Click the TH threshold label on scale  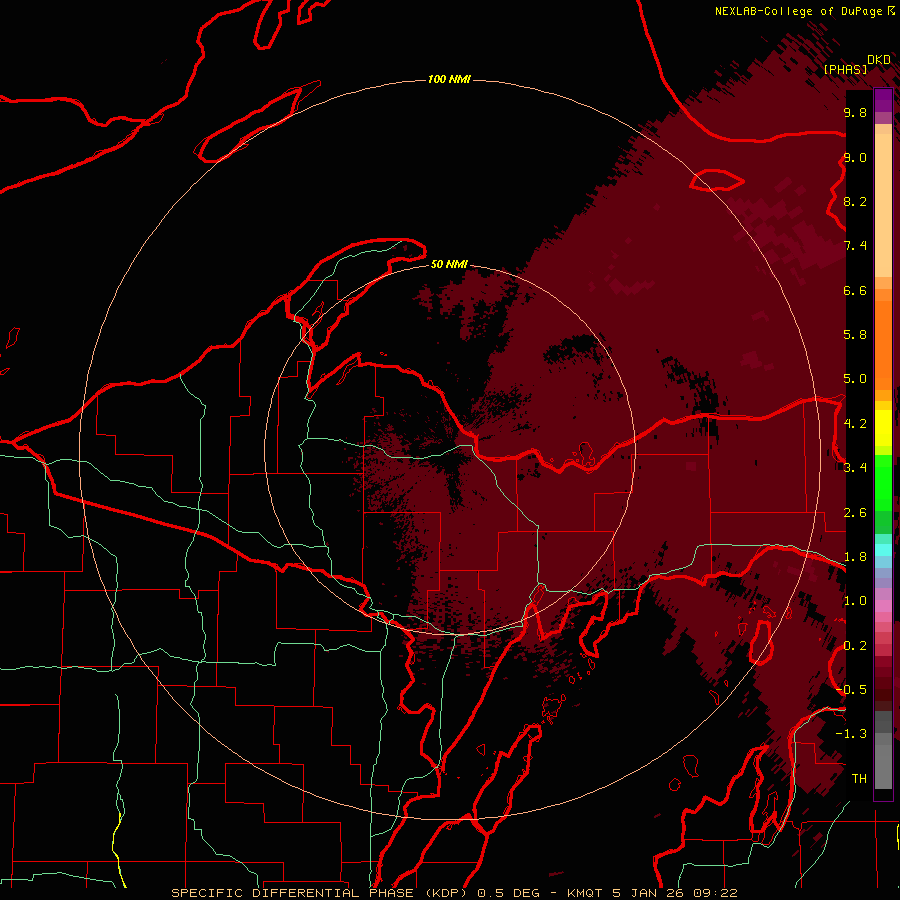click(859, 779)
